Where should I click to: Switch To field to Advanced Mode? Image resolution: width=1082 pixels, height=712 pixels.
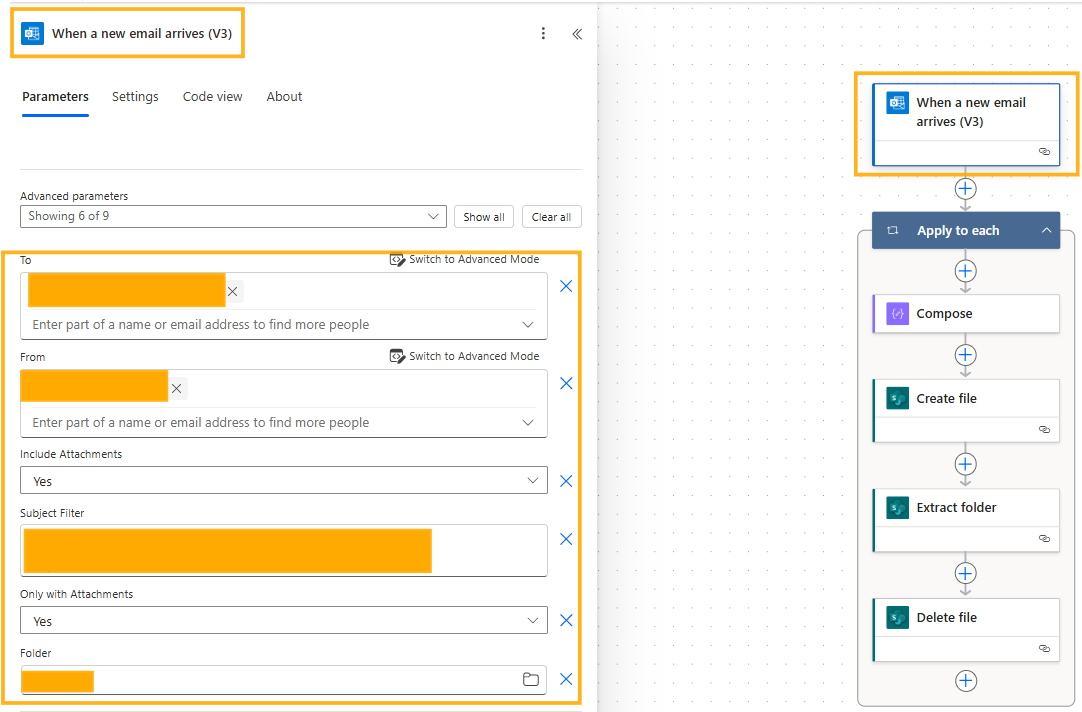tap(464, 259)
